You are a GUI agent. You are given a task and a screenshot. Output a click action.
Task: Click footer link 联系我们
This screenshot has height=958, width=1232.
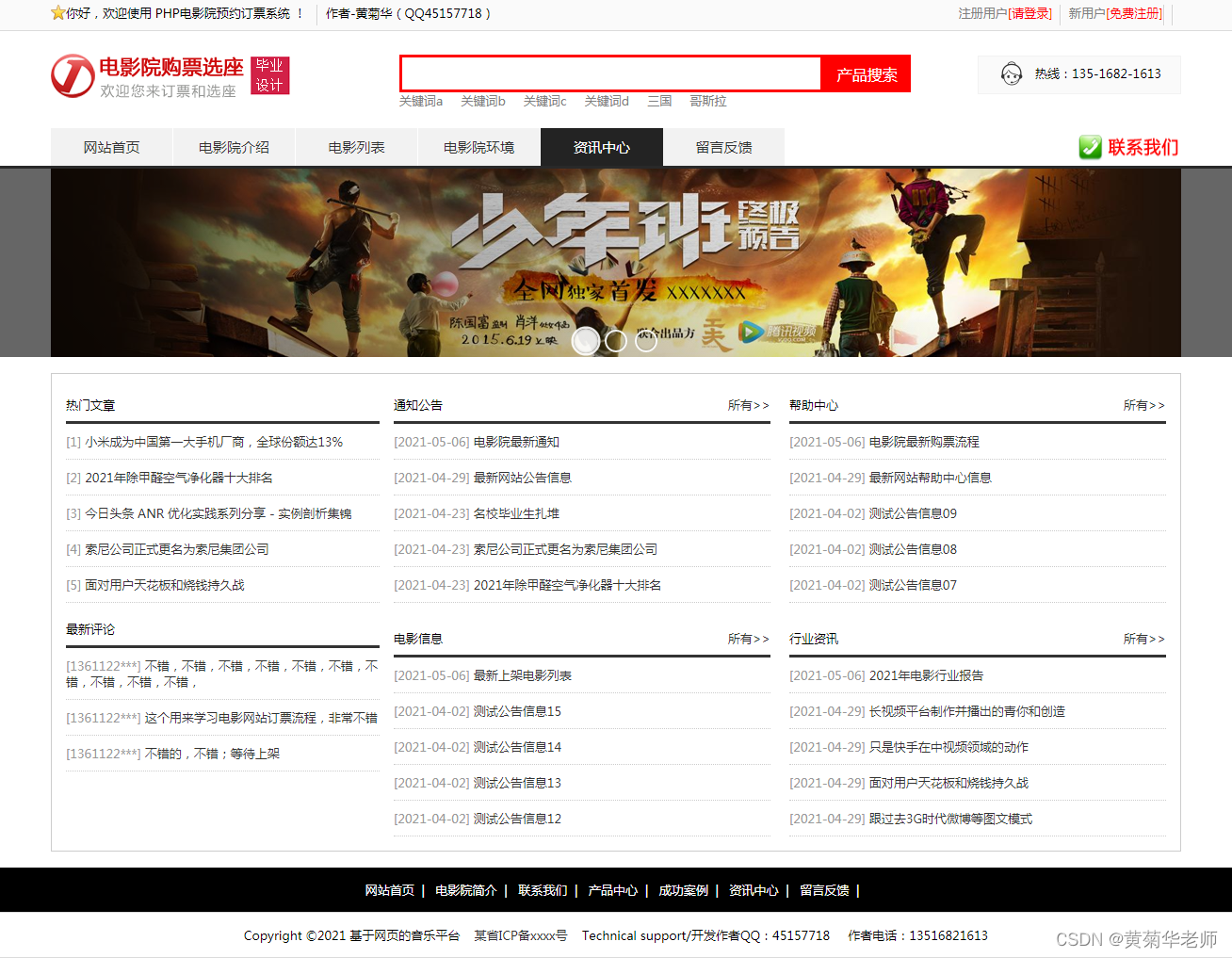[x=543, y=890]
